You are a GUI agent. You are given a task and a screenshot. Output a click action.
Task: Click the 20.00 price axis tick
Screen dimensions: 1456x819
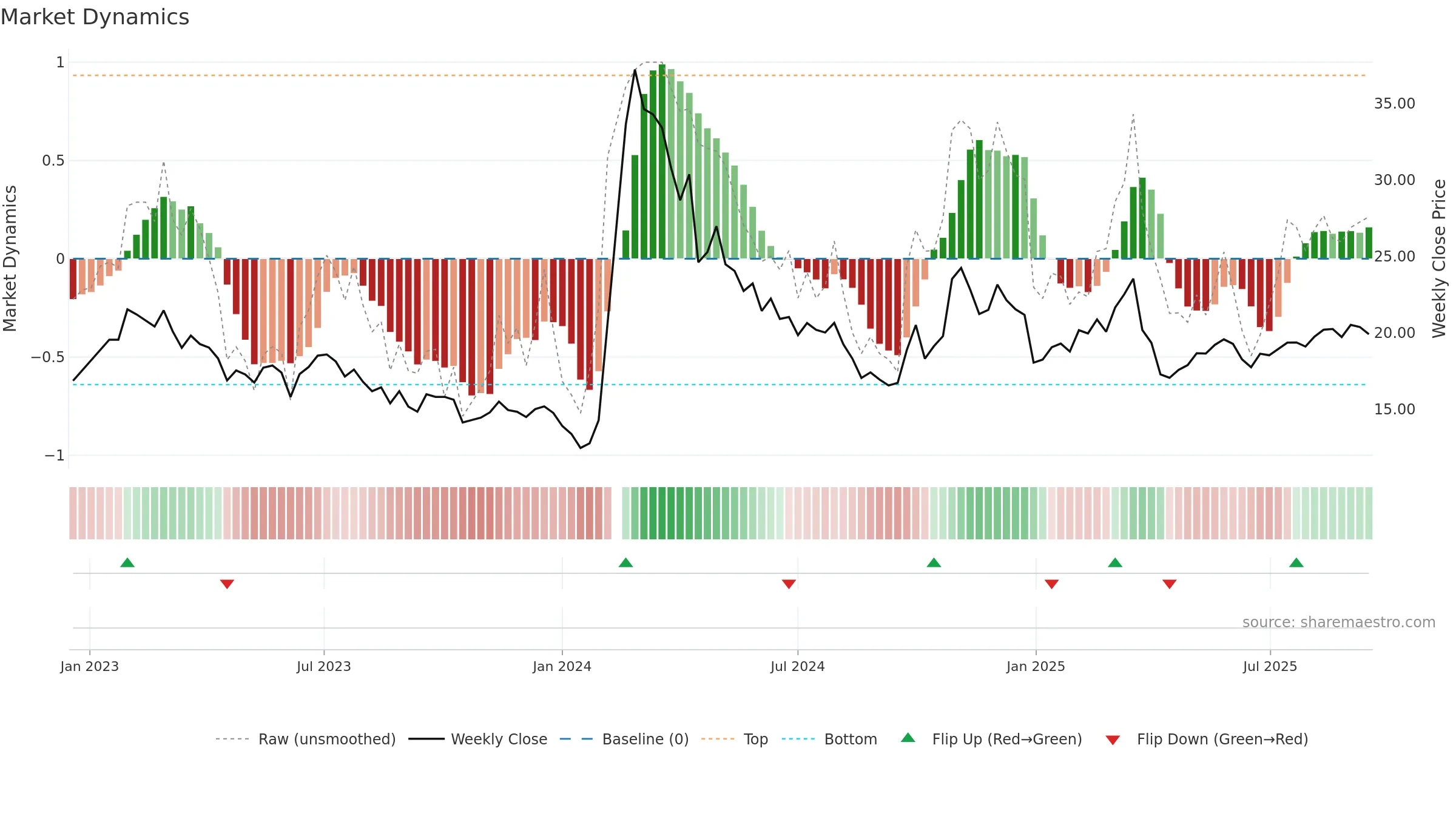coord(1395,333)
